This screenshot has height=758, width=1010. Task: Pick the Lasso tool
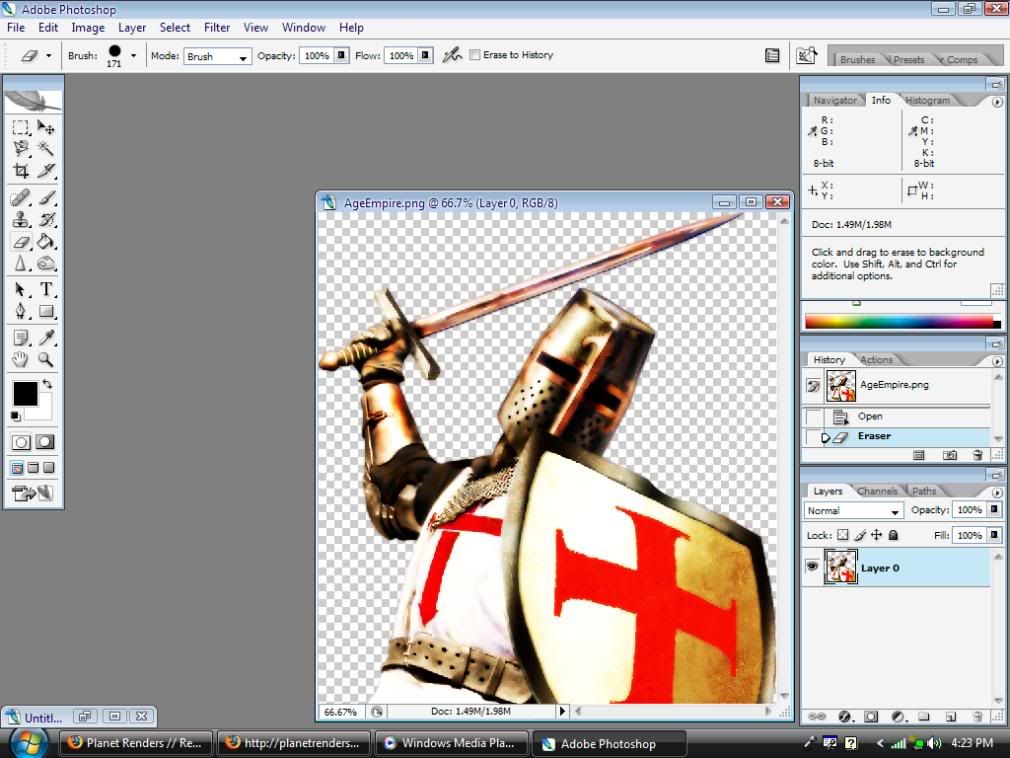coord(21,149)
